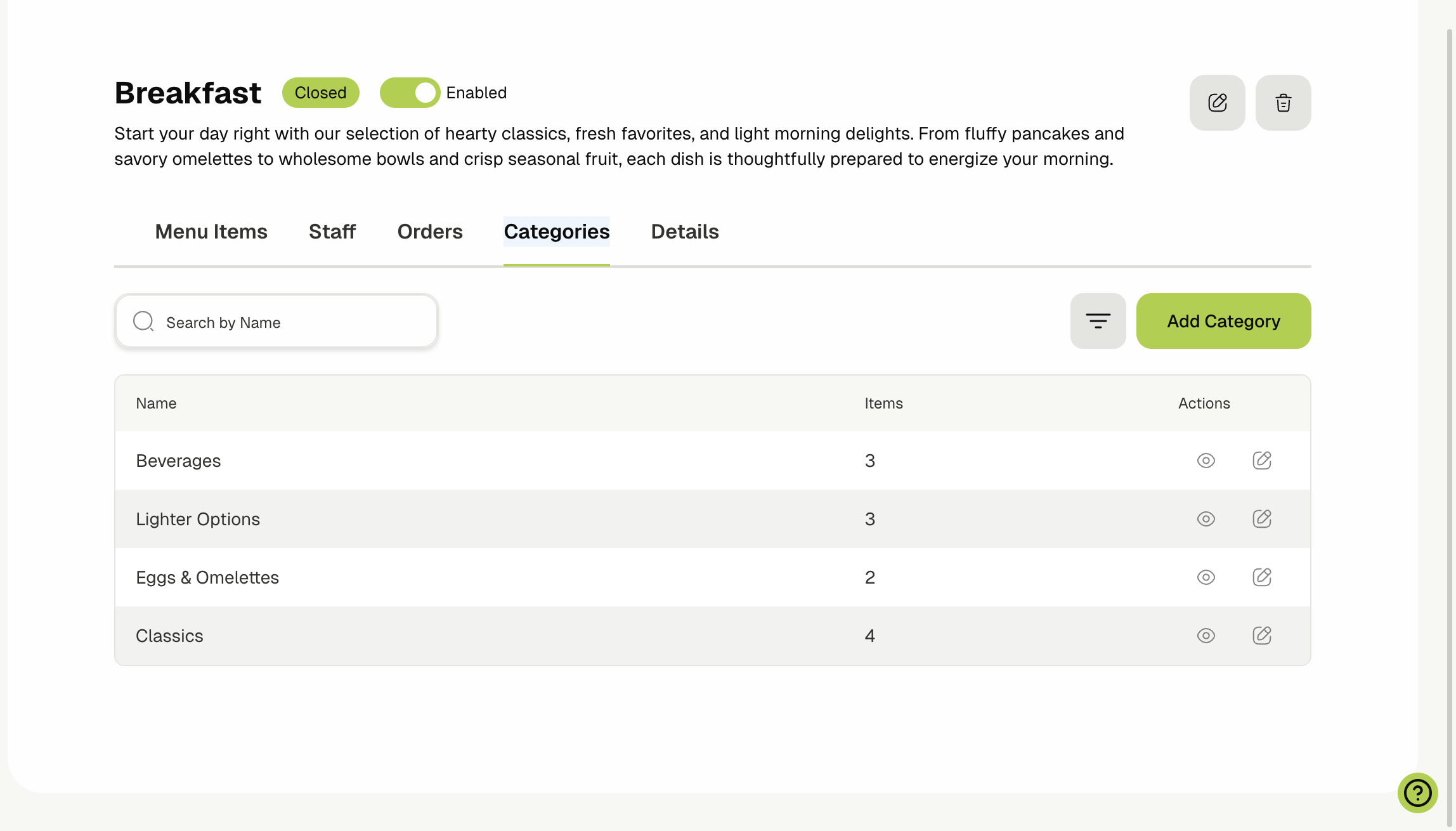The width and height of the screenshot is (1456, 831).
Task: Show preview of the Beverages category
Action: (x=1206, y=461)
